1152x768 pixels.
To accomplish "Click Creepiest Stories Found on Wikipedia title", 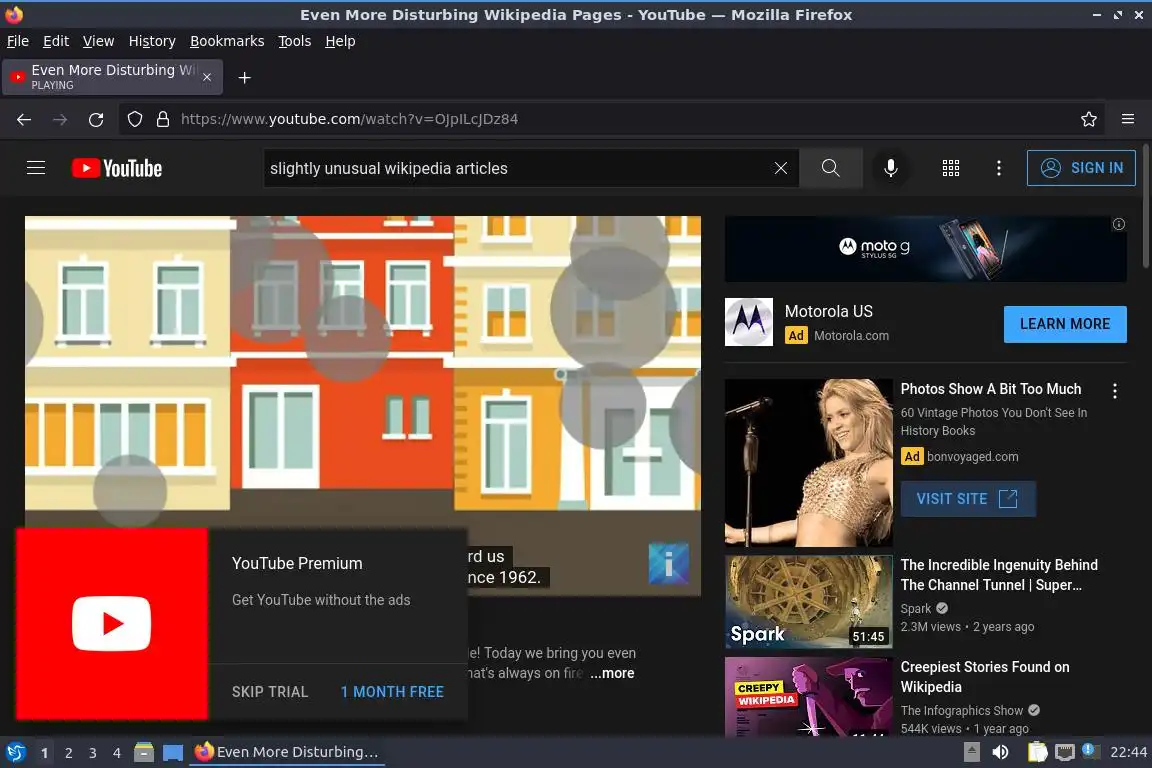I will coord(984,677).
